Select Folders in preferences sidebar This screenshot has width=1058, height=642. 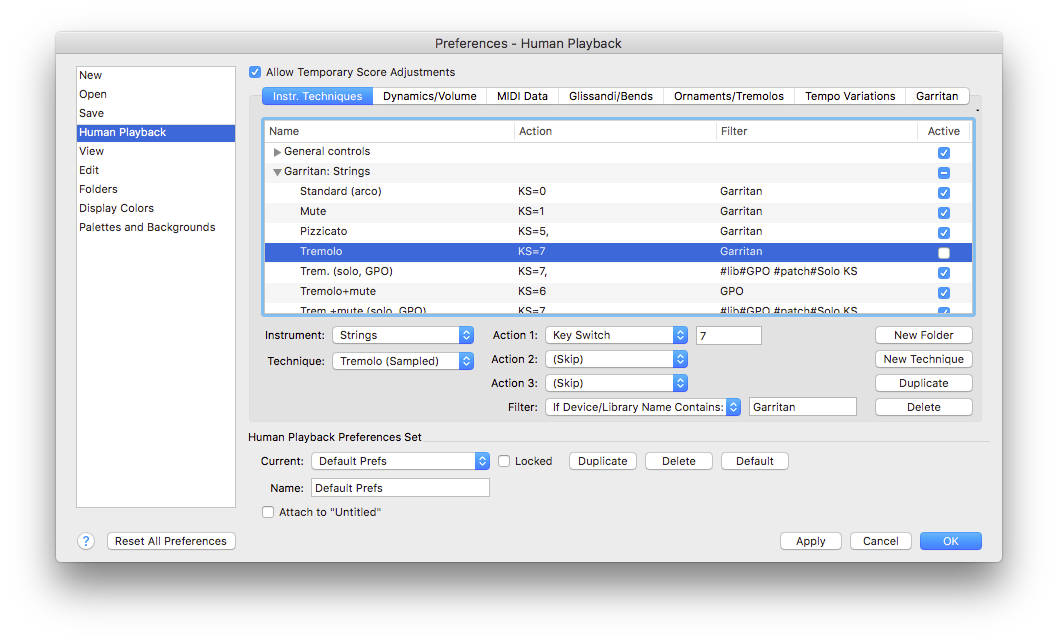coord(156,189)
